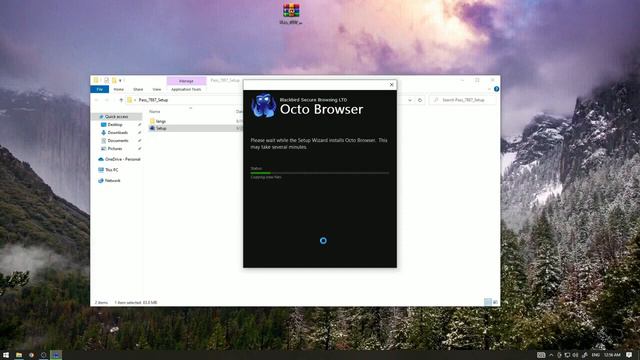This screenshot has width=640, height=360.
Task: Switch to the View ribbon tab
Action: click(x=157, y=89)
